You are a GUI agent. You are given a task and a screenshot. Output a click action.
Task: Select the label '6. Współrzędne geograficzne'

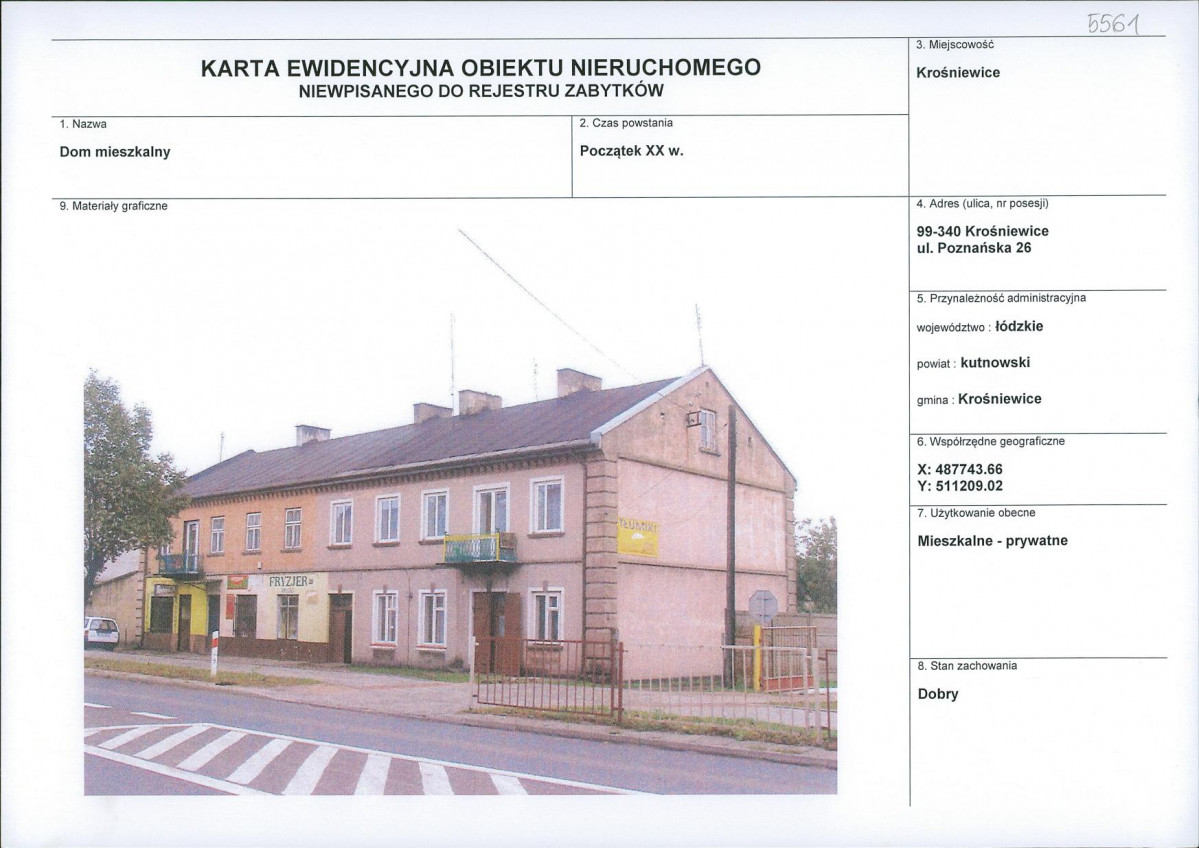(990, 441)
